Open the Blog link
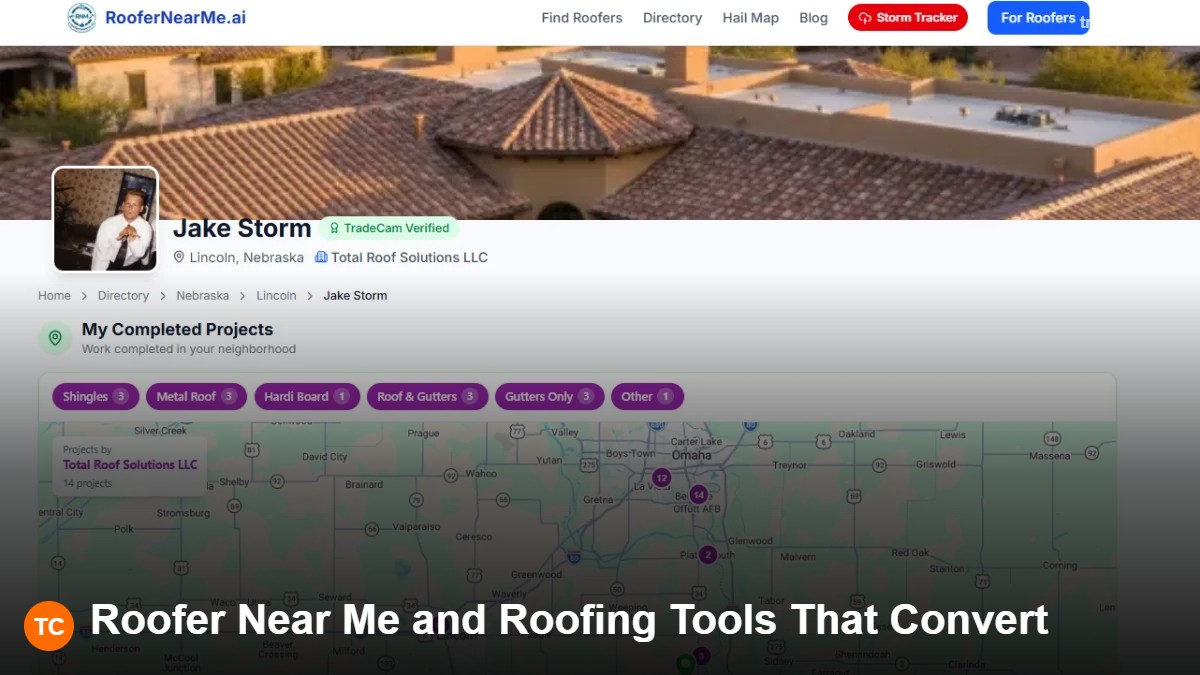This screenshot has height=675, width=1200. coord(814,18)
